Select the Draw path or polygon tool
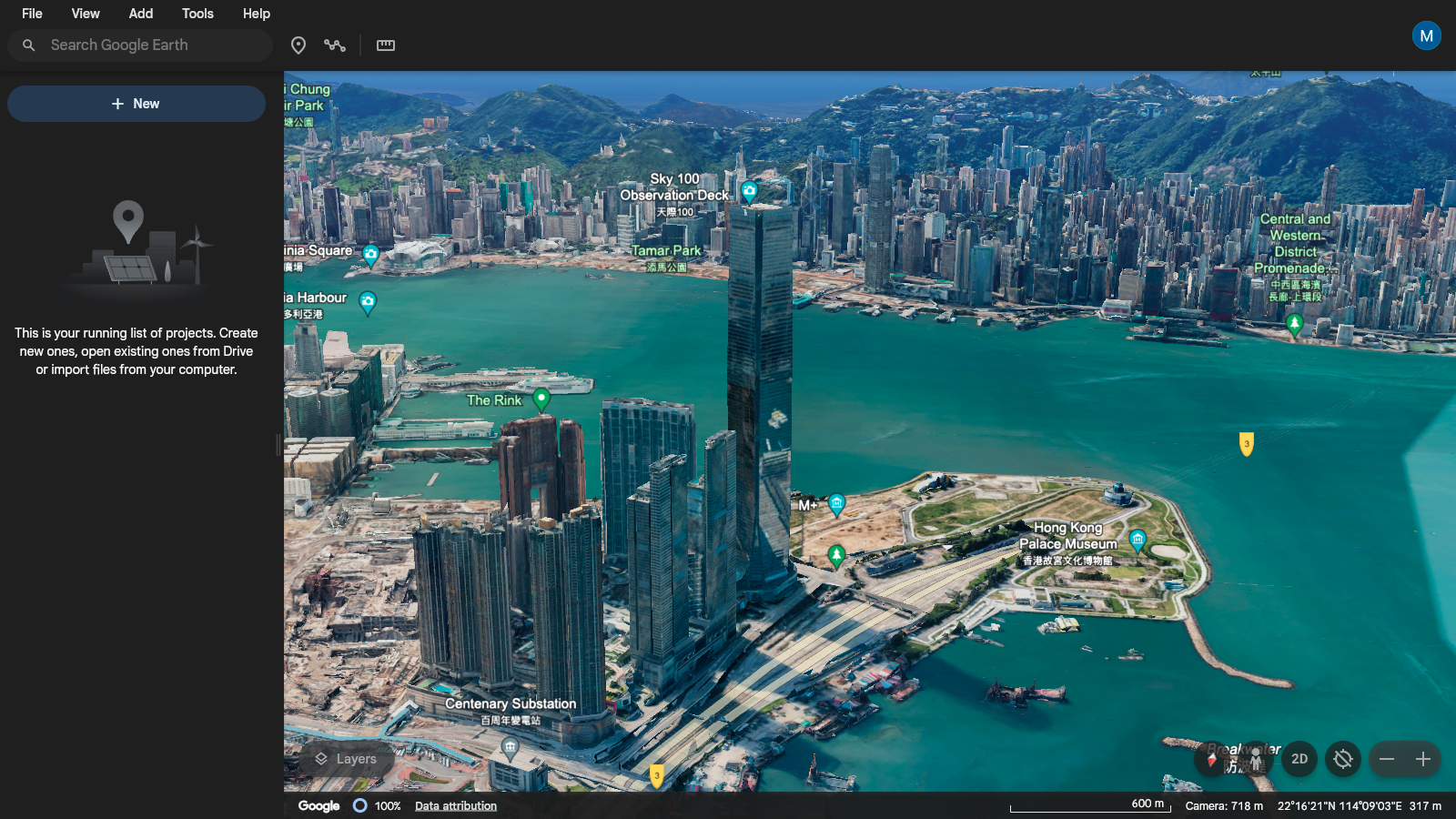The height and width of the screenshot is (819, 1456). (x=335, y=45)
